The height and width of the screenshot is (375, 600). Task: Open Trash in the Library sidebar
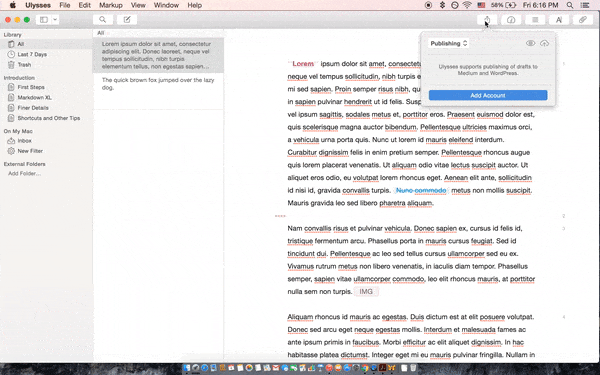(46, 65)
